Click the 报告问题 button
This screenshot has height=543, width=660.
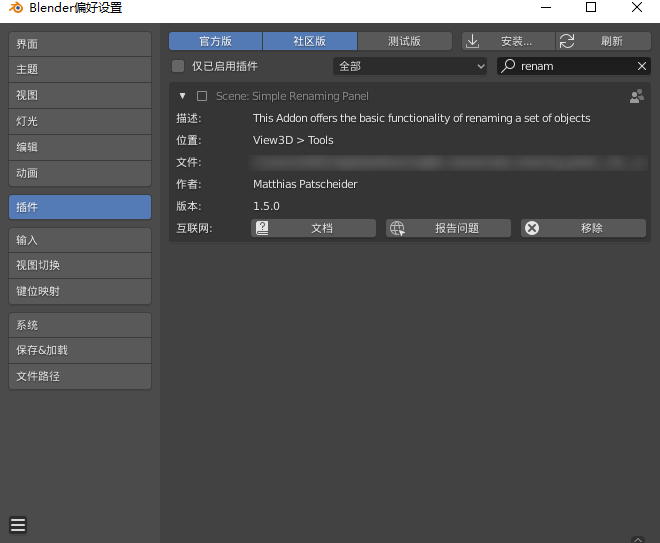coord(448,228)
